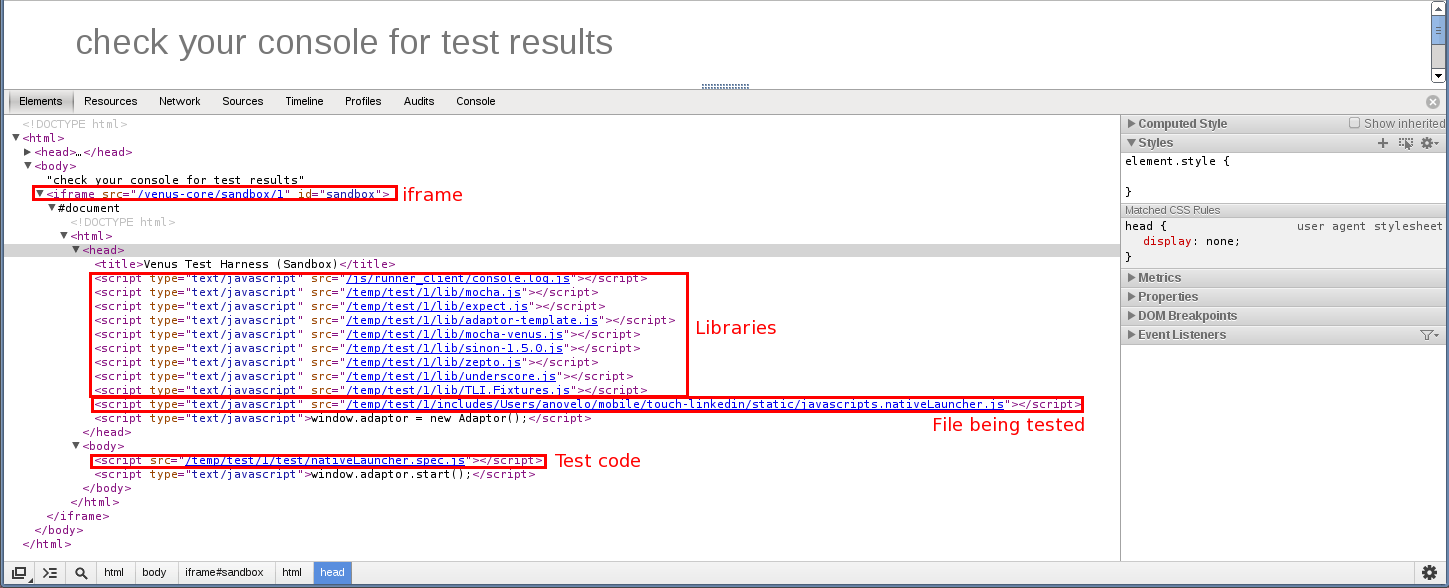Viewport: 1449px width, 588px height.
Task: Open the nativeLauncher.js file link
Action: coord(675,404)
